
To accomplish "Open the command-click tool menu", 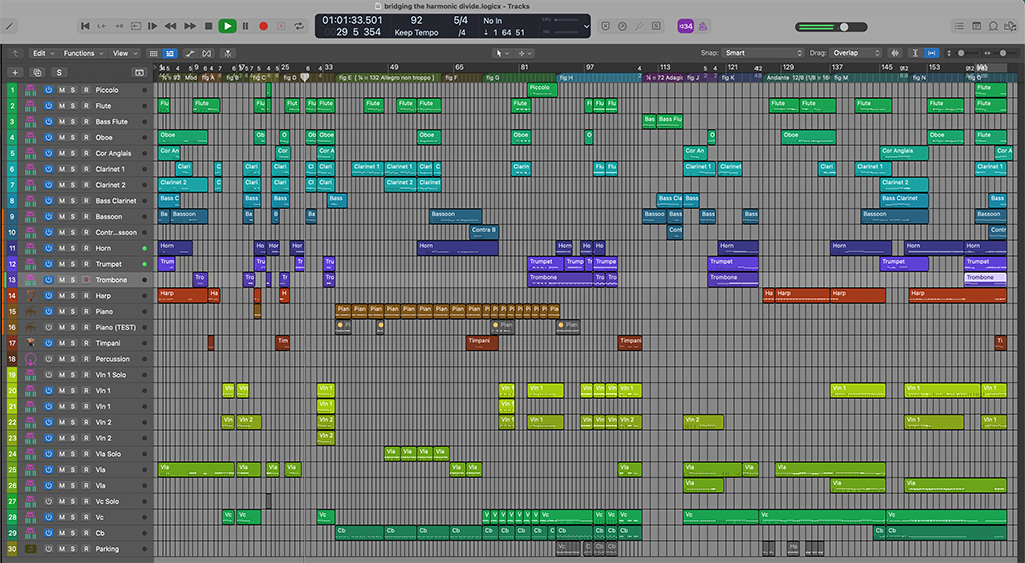I will pyautogui.click(x=525, y=53).
